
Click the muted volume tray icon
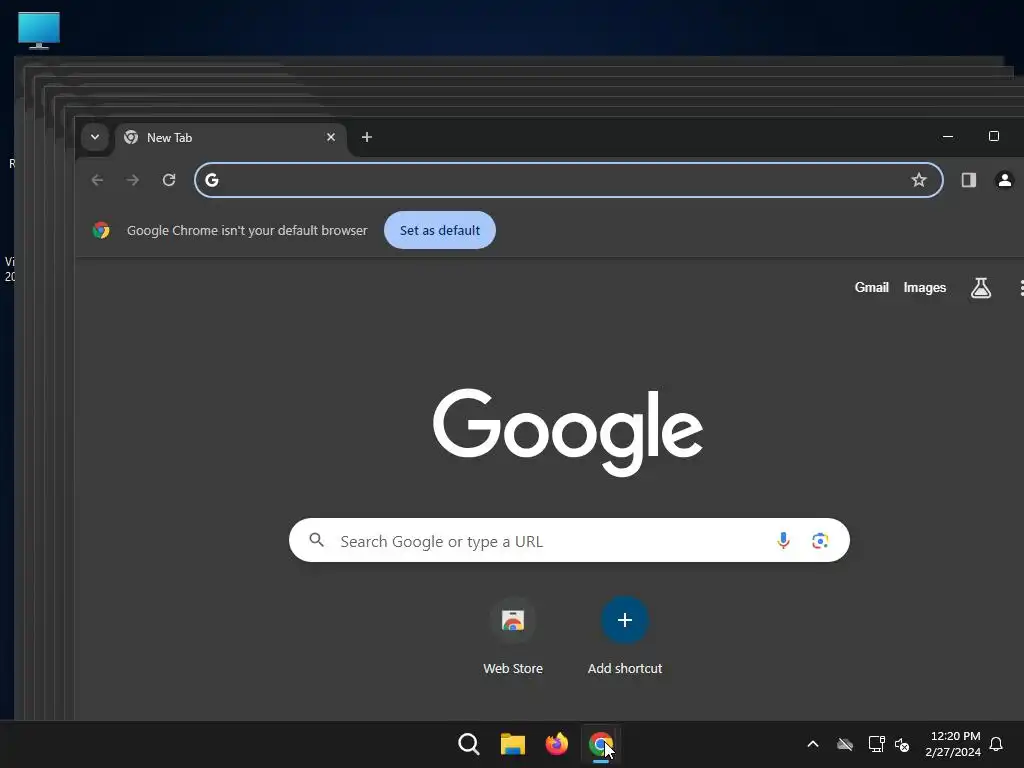pyautogui.click(x=902, y=744)
